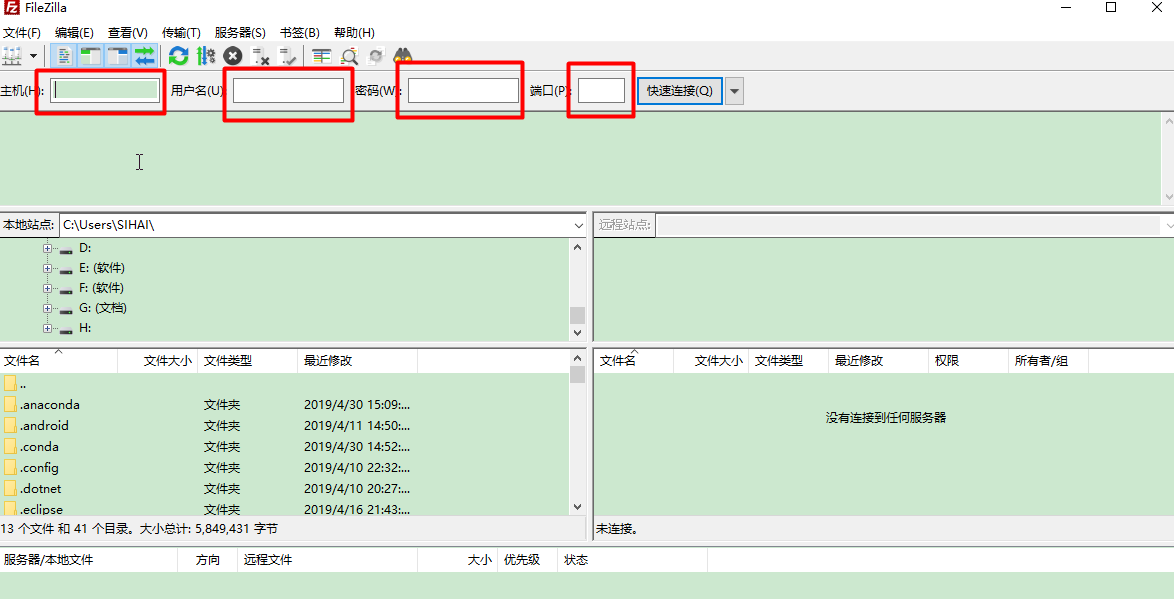The width and height of the screenshot is (1174, 599).
Task: Toggle message log display
Action: click(x=64, y=55)
